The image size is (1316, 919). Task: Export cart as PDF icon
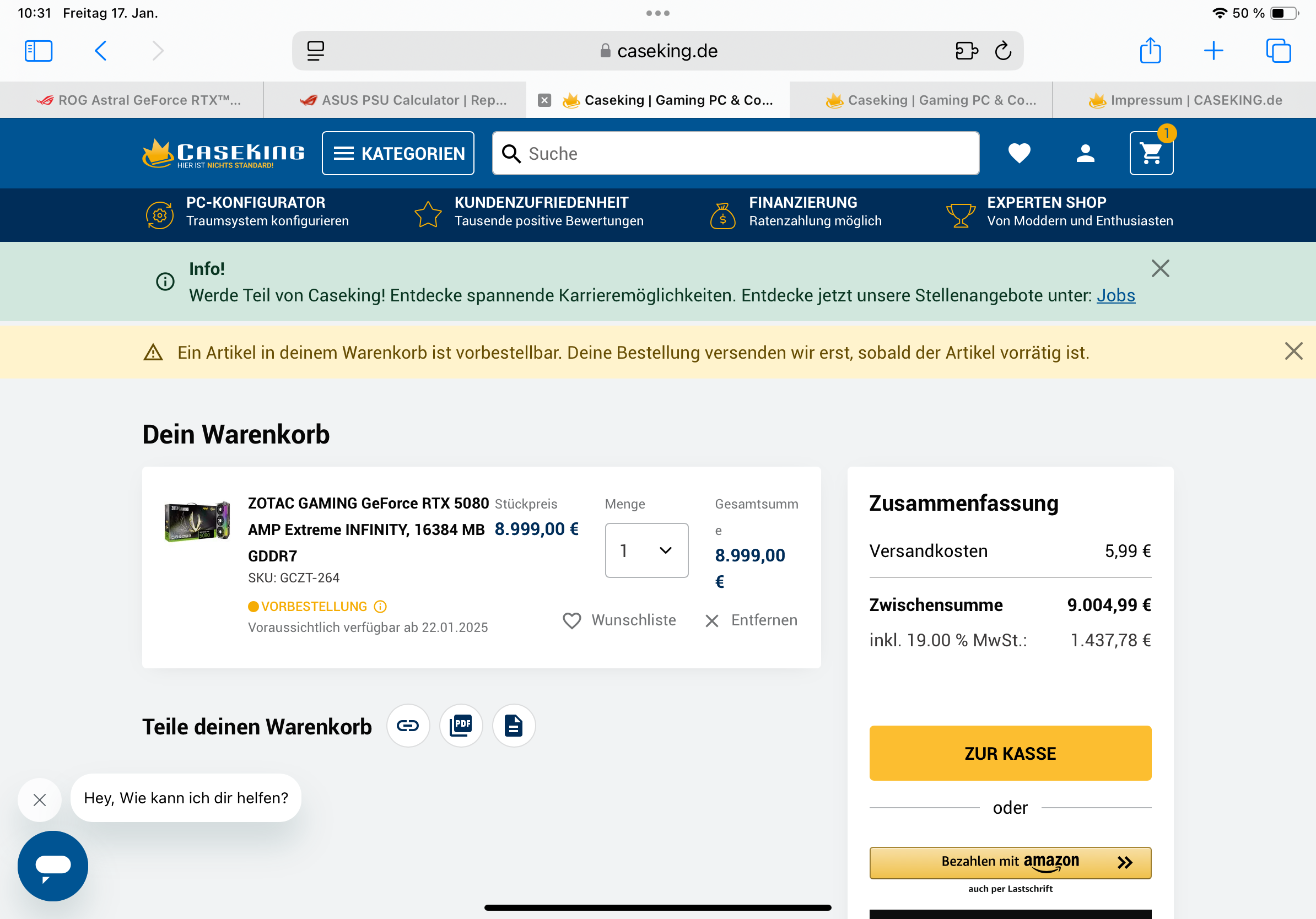click(x=461, y=726)
